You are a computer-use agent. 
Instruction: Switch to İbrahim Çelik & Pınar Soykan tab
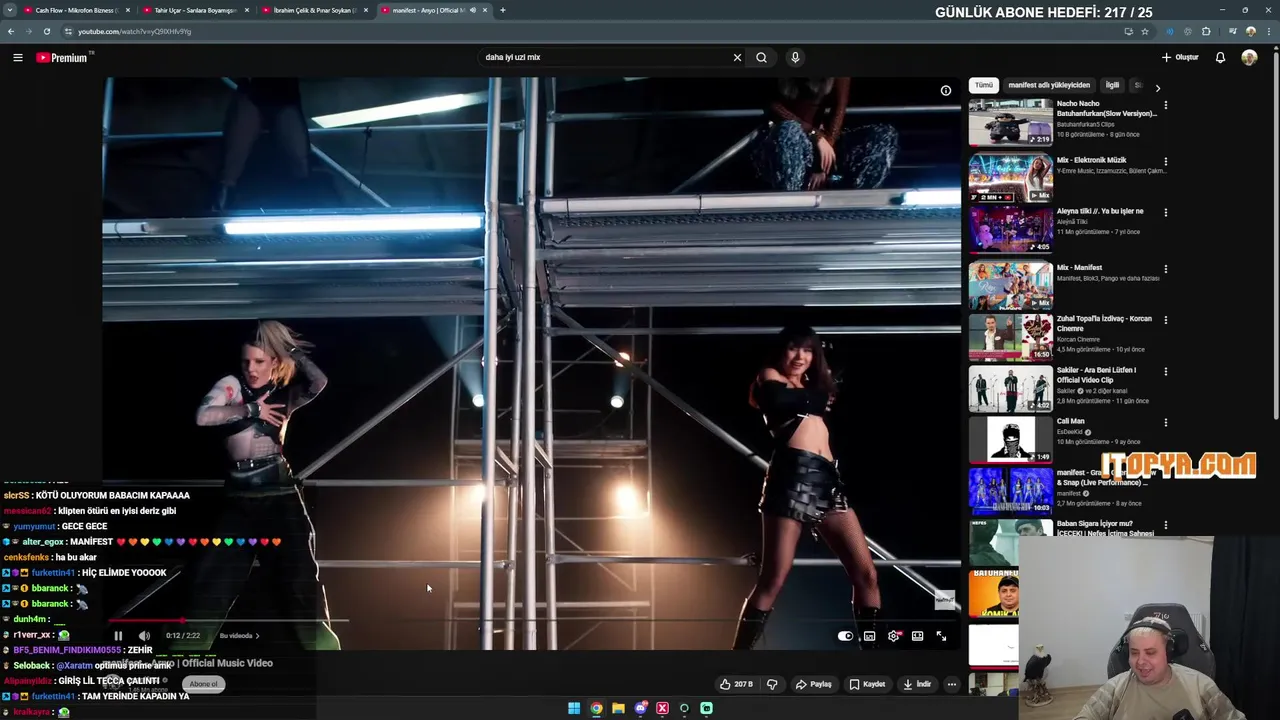click(314, 10)
